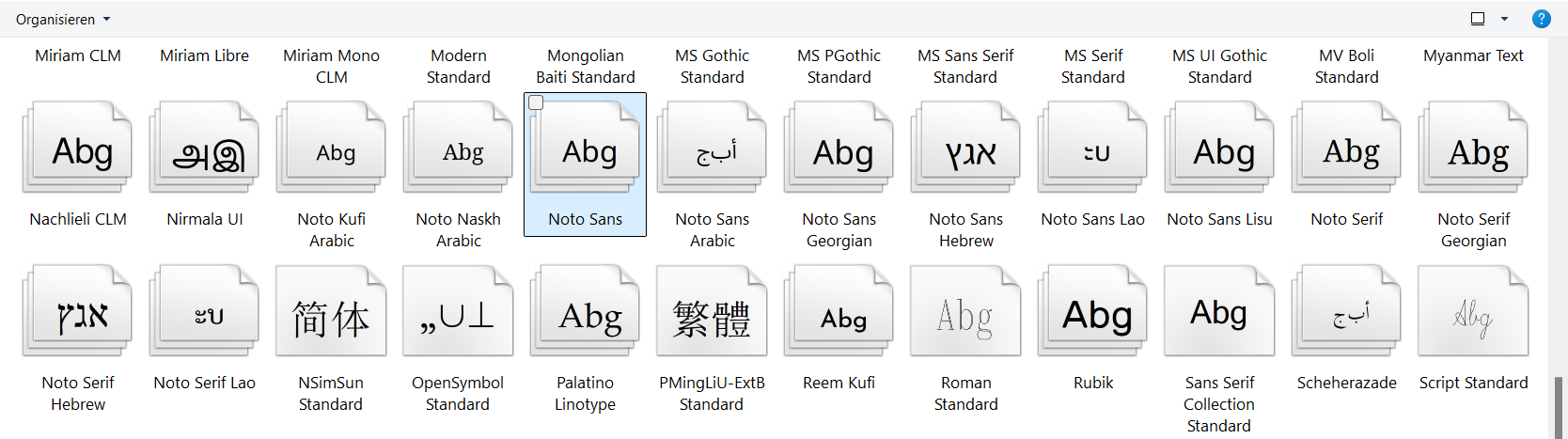Click the Miriam Libre font label
This screenshot has height=439, width=1568.
click(x=205, y=55)
